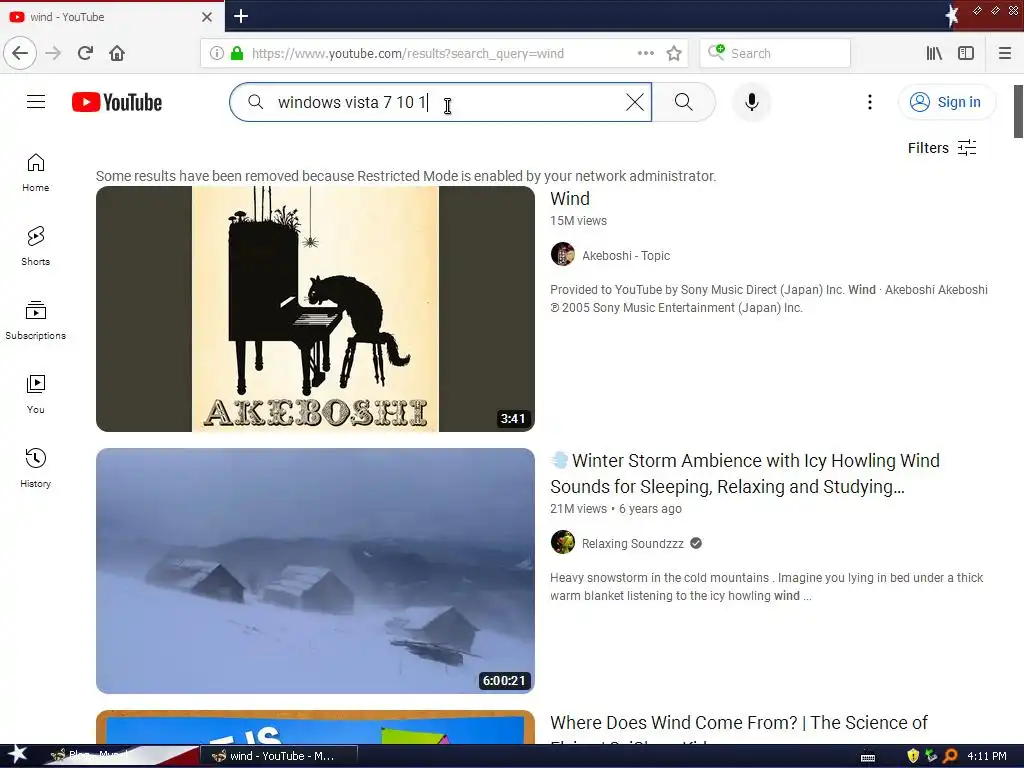Click 'Winter Storm Ambience' video title
Image resolution: width=1024 pixels, height=768 pixels.
pyautogui.click(x=744, y=473)
